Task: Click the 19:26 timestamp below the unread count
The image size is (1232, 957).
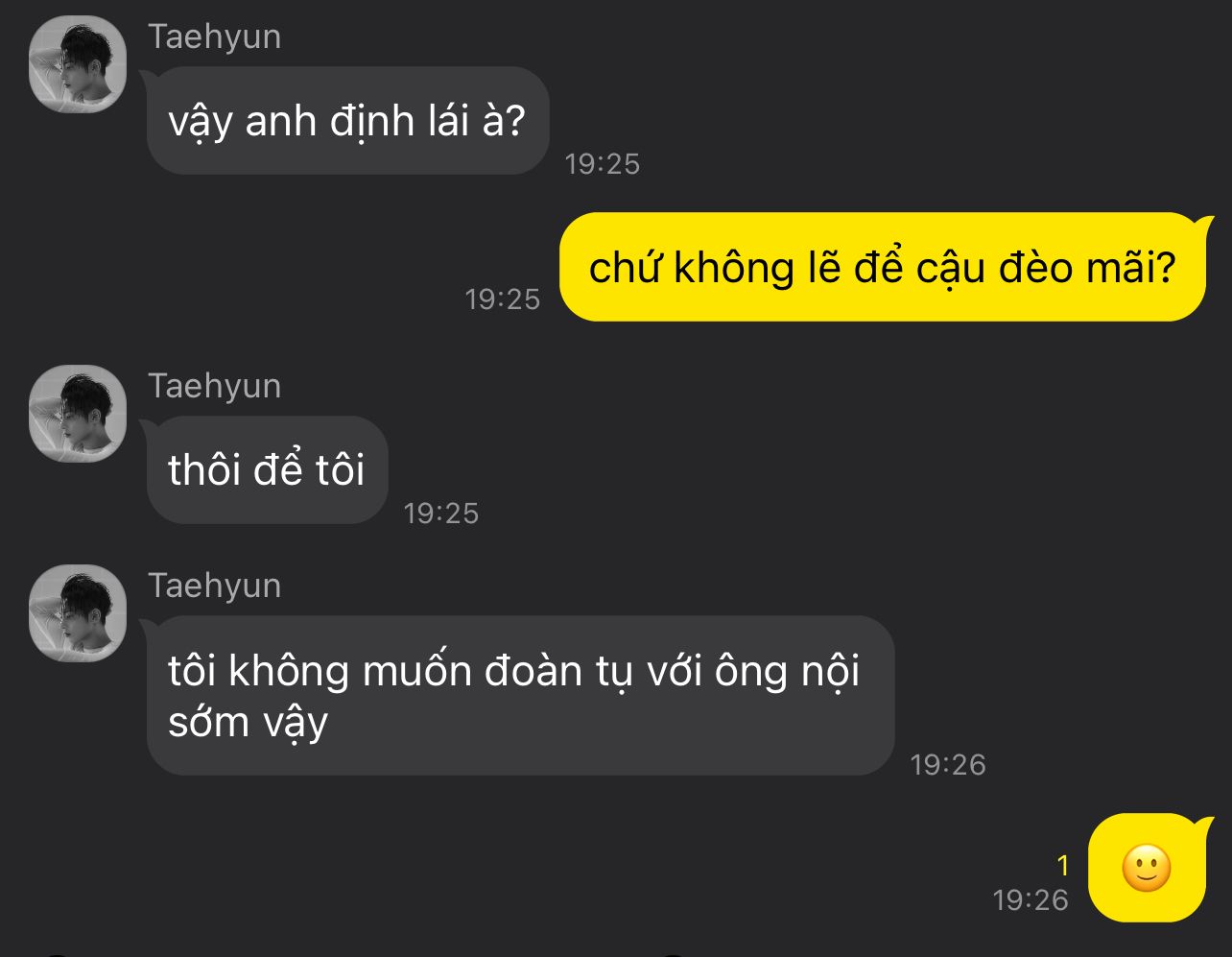Action: pyautogui.click(x=1031, y=900)
